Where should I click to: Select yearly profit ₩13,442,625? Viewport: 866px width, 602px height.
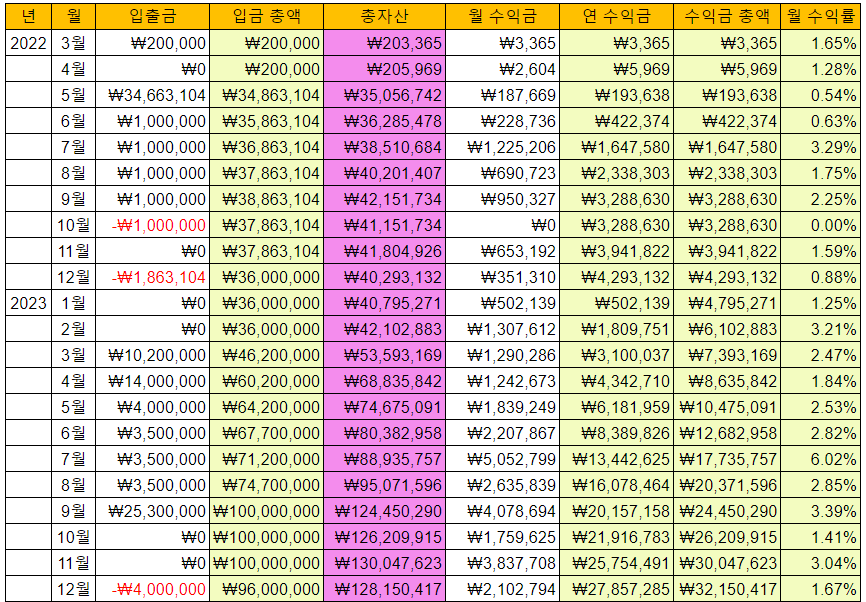[x=616, y=460]
